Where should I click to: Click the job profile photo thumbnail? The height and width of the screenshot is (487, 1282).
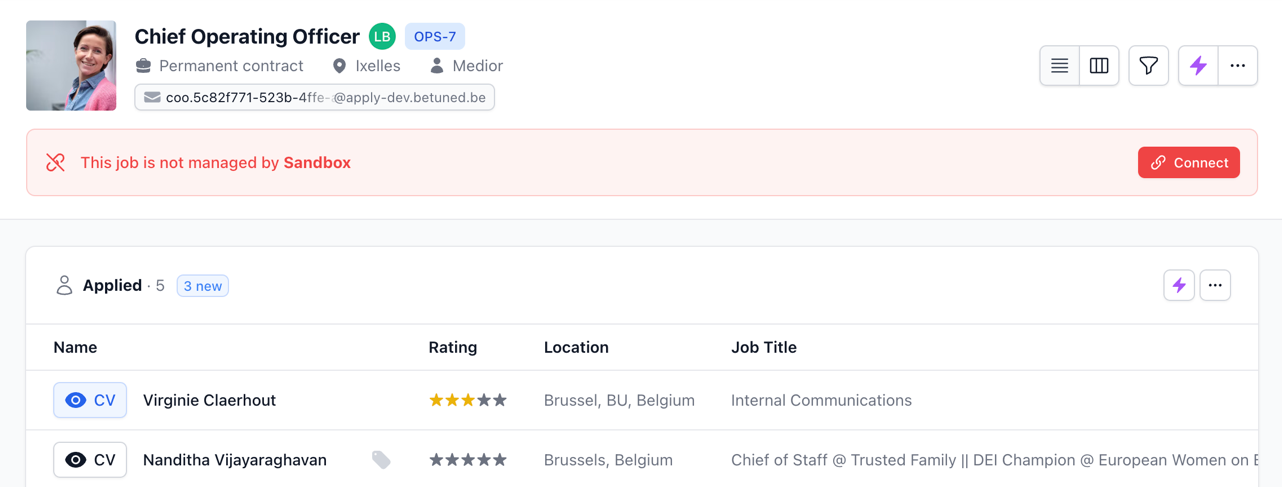pyautogui.click(x=71, y=66)
